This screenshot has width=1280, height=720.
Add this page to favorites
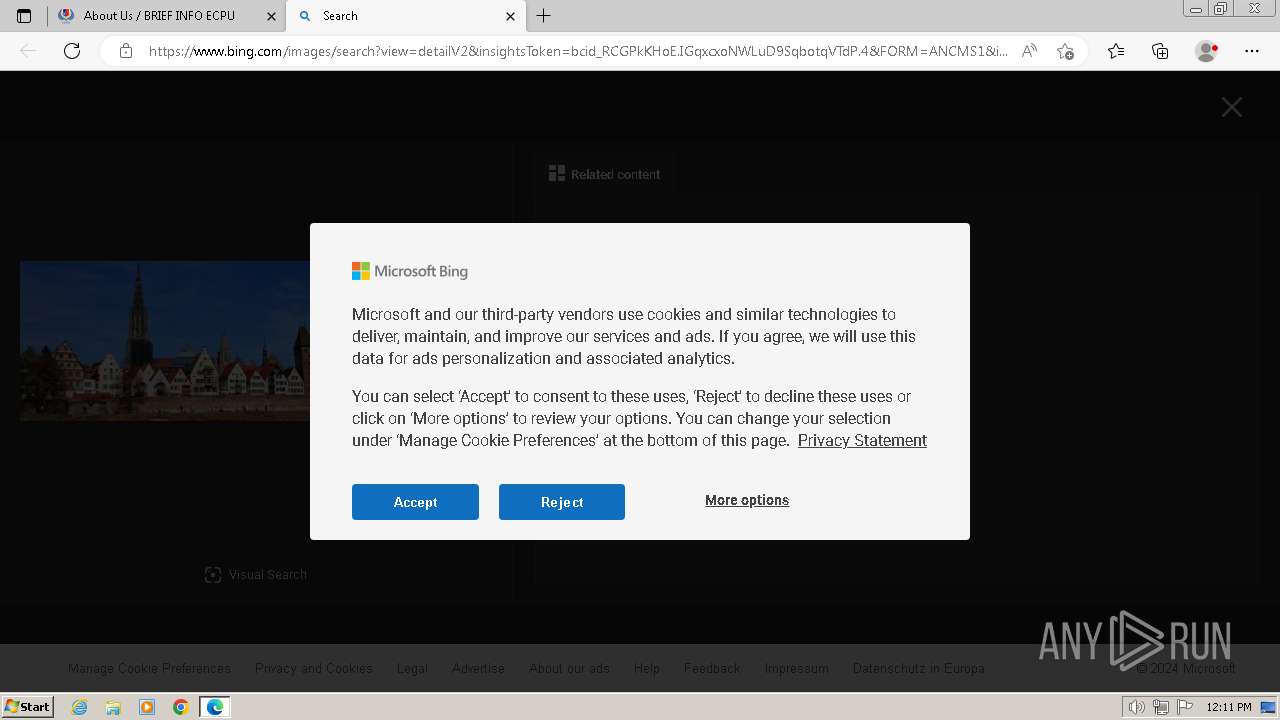pos(1065,51)
